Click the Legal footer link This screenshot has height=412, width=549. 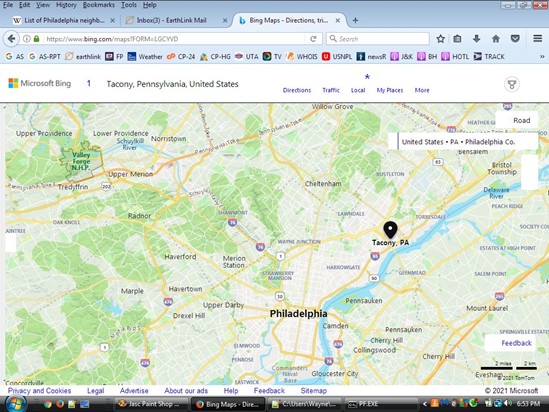tap(96, 391)
